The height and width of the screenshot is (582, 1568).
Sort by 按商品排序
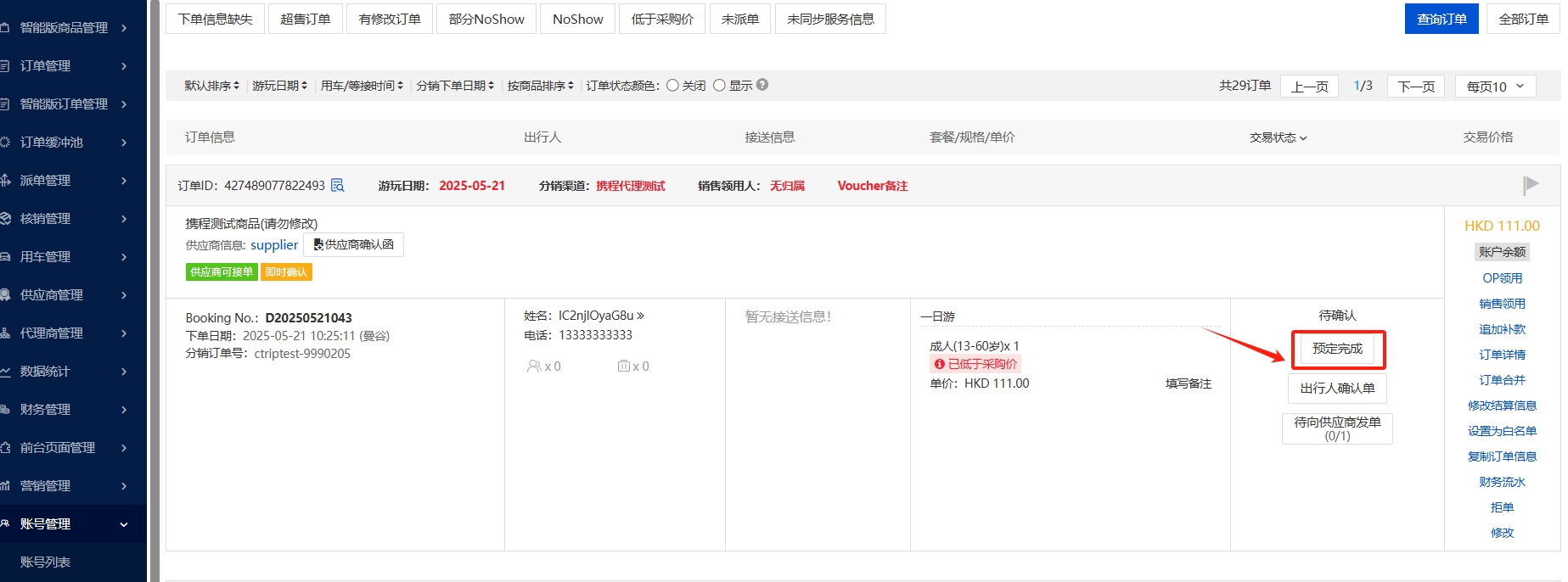pyautogui.click(x=541, y=86)
